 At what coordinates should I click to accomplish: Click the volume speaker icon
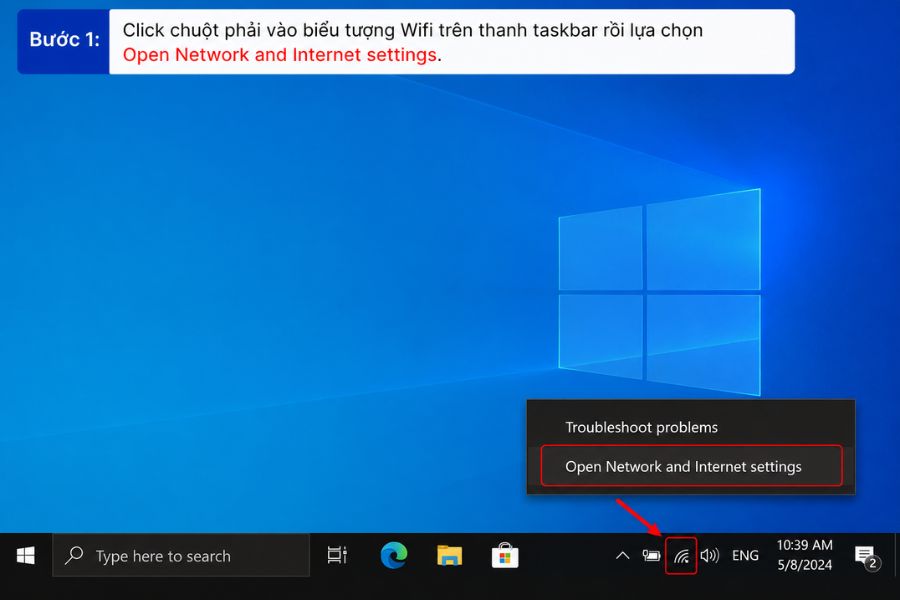[x=710, y=556]
